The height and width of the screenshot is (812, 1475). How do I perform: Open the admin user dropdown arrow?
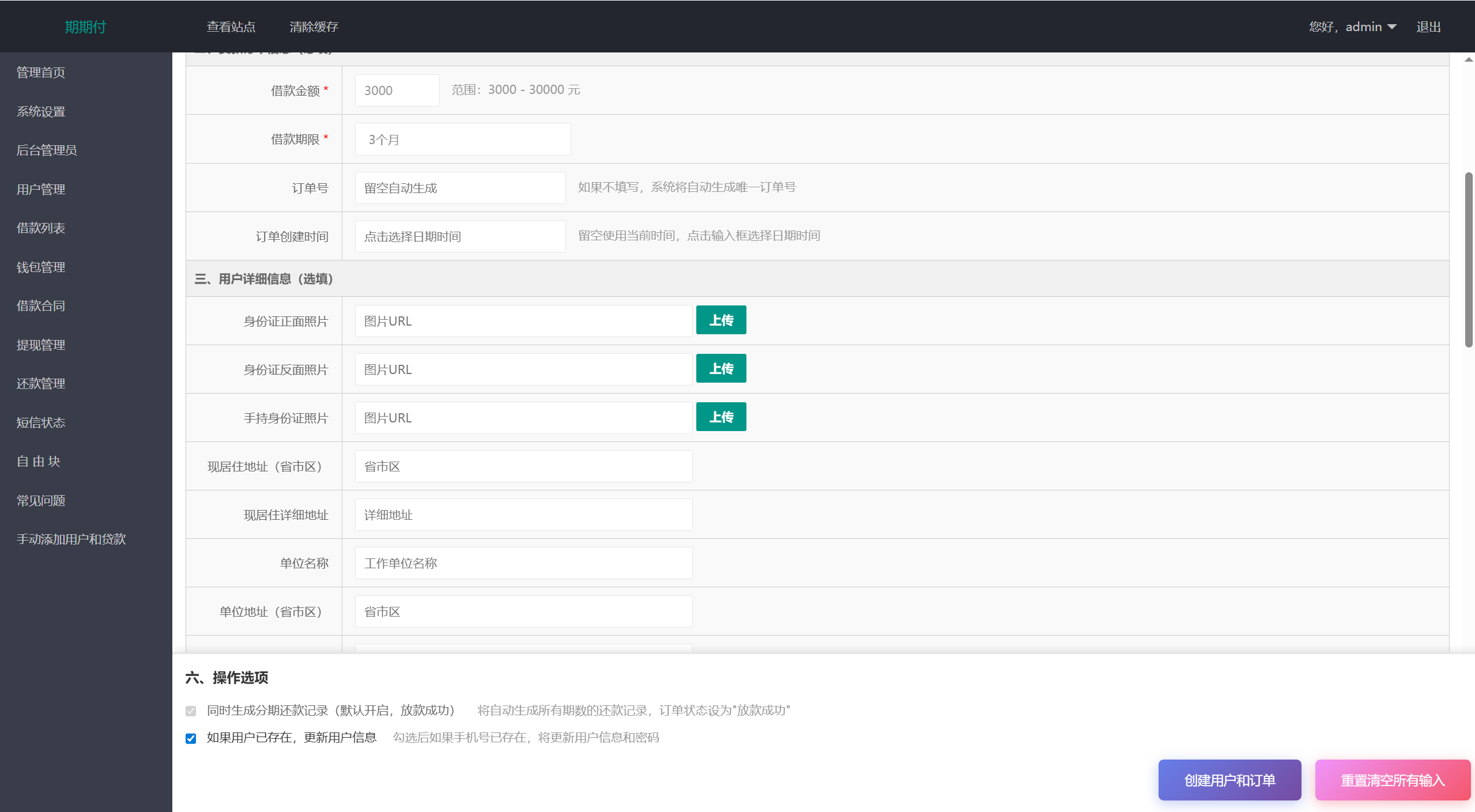click(x=1392, y=27)
